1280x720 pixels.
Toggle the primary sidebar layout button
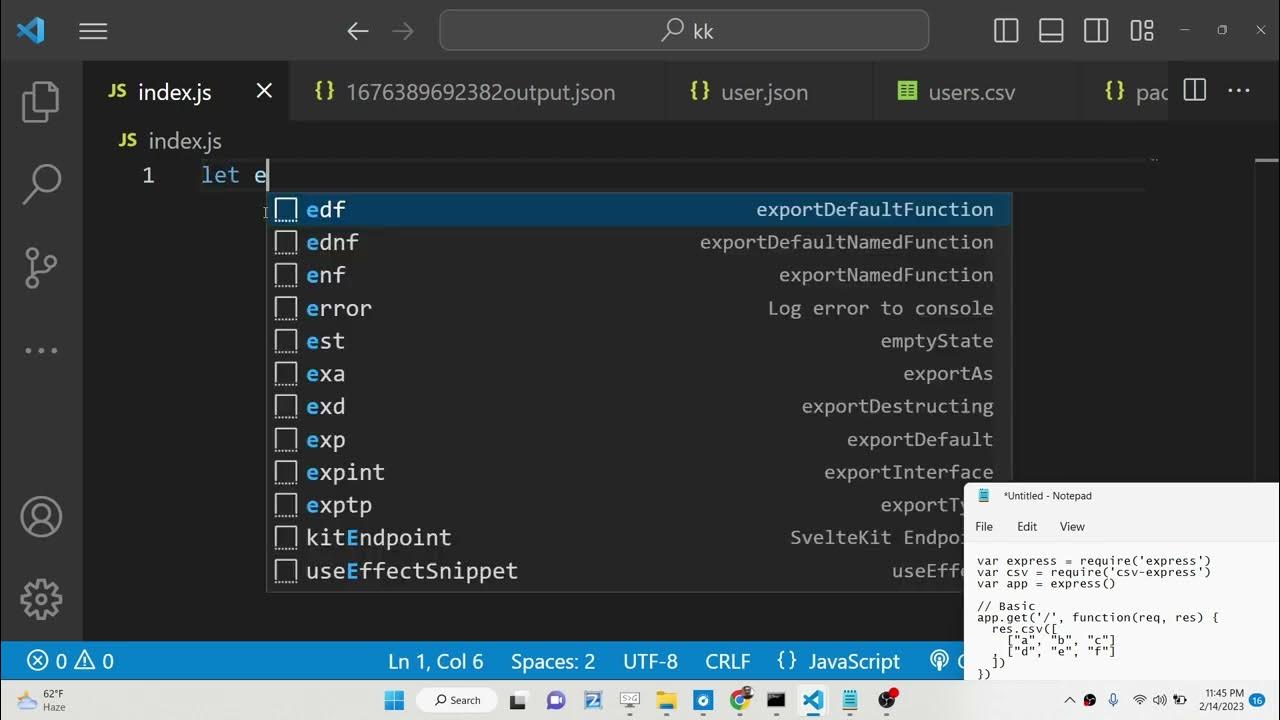pyautogui.click(x=1006, y=31)
